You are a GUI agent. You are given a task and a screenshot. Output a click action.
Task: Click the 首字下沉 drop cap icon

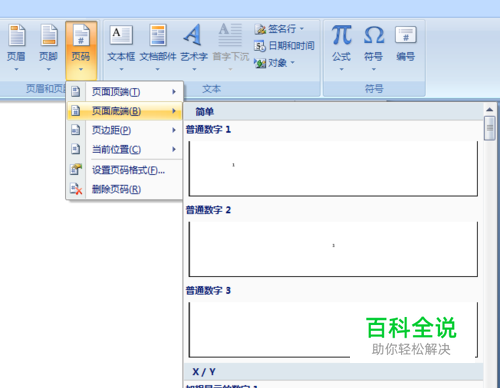point(230,35)
